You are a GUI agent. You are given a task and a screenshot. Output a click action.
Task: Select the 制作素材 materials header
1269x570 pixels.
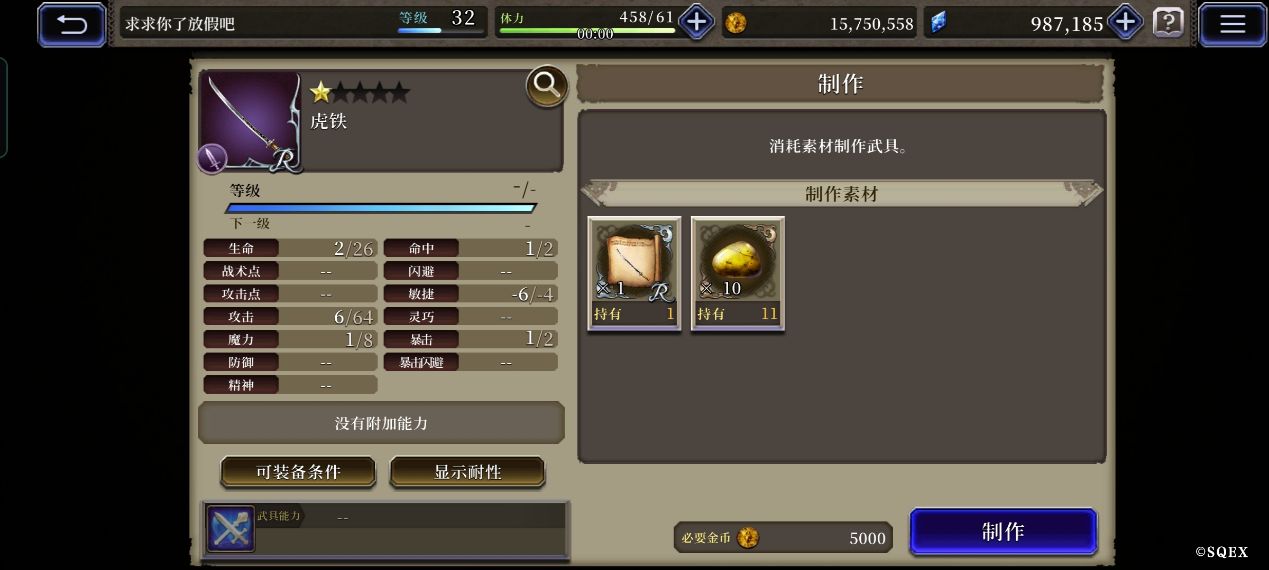[842, 194]
